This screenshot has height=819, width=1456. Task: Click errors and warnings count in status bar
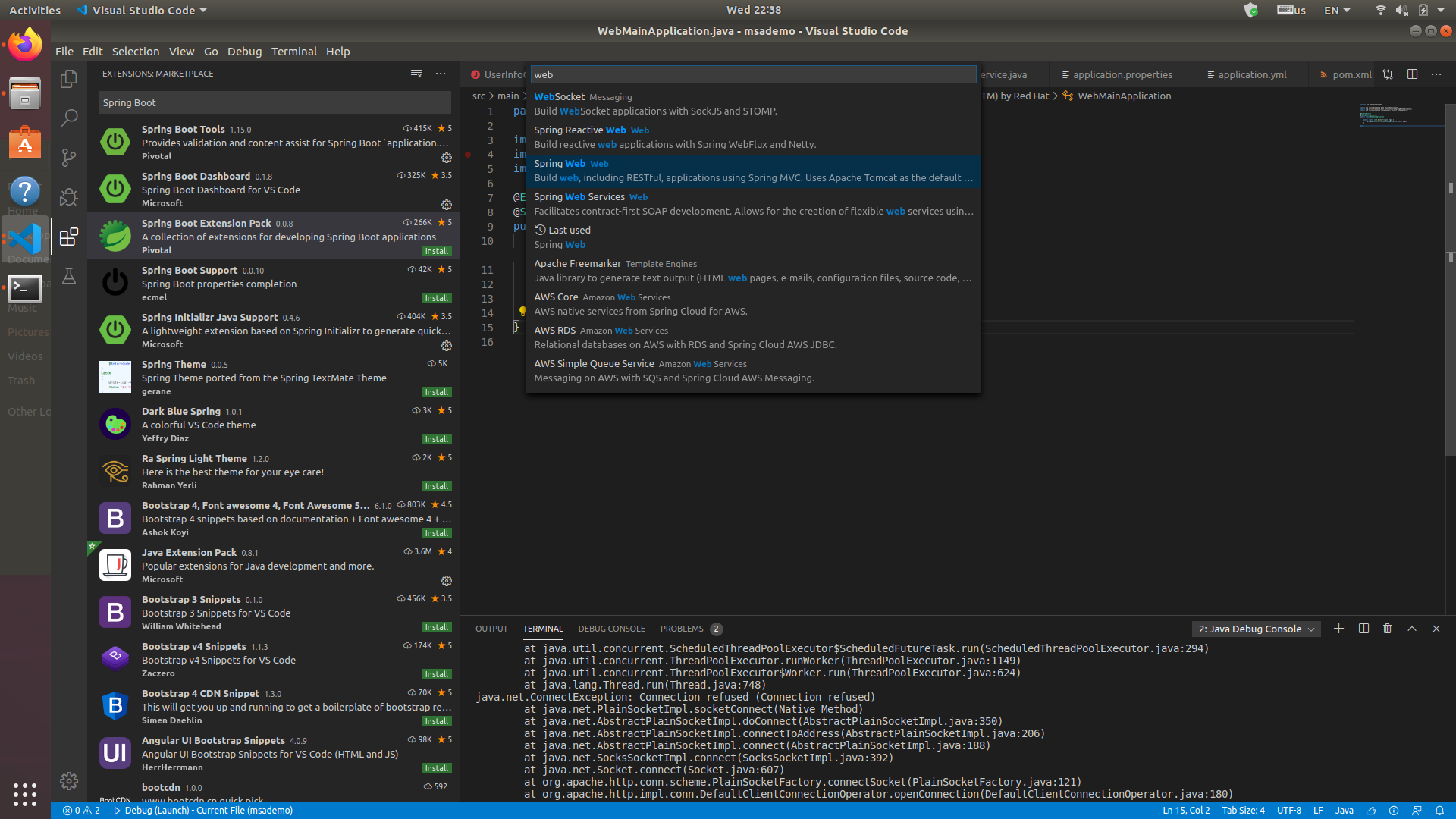pos(81,811)
